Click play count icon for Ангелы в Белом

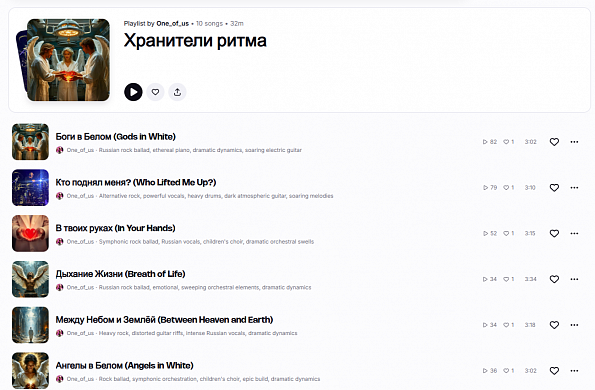tap(485, 371)
